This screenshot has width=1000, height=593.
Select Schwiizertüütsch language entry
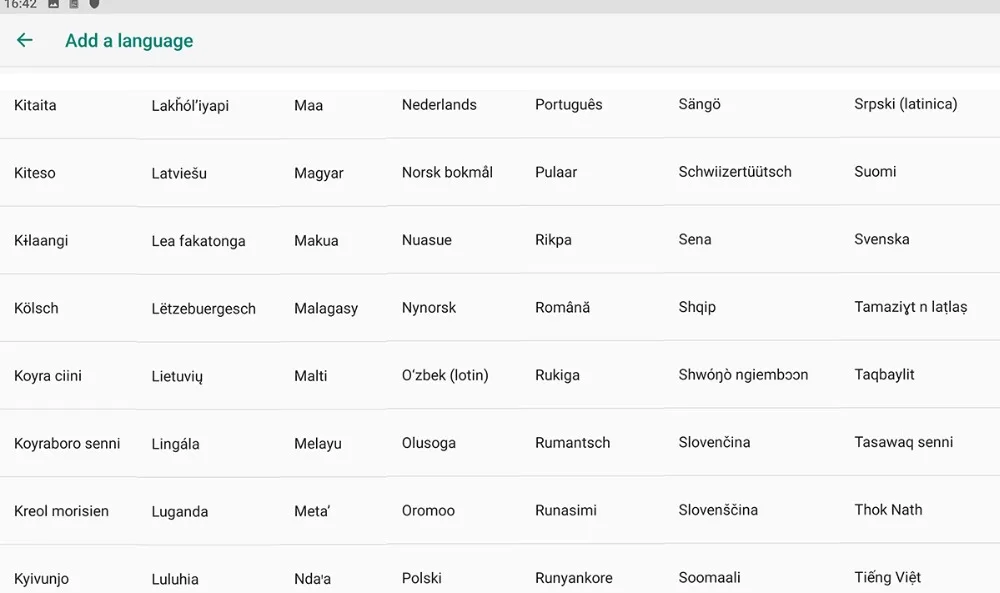[735, 172]
